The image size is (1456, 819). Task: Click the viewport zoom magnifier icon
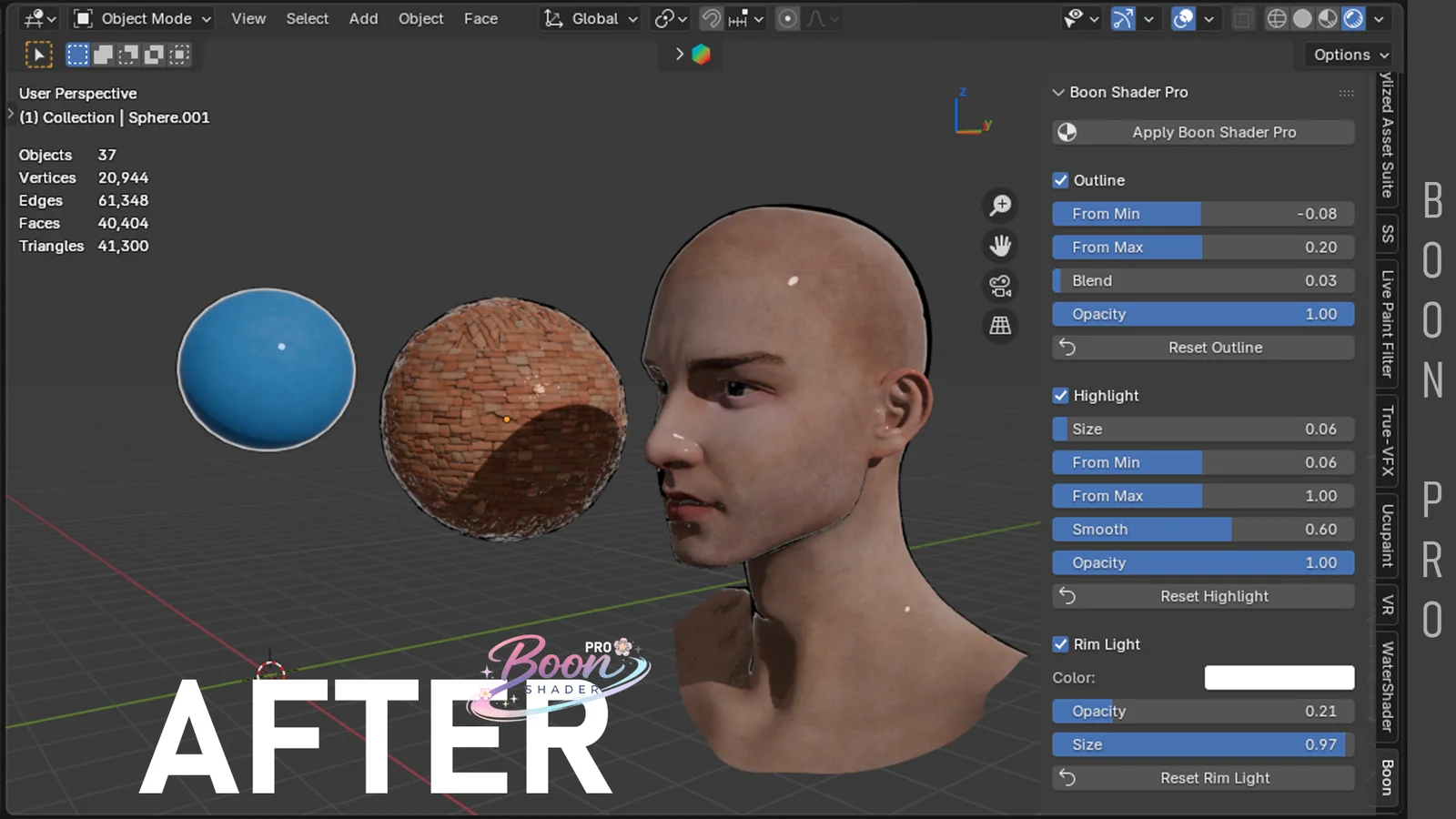coord(1000,206)
